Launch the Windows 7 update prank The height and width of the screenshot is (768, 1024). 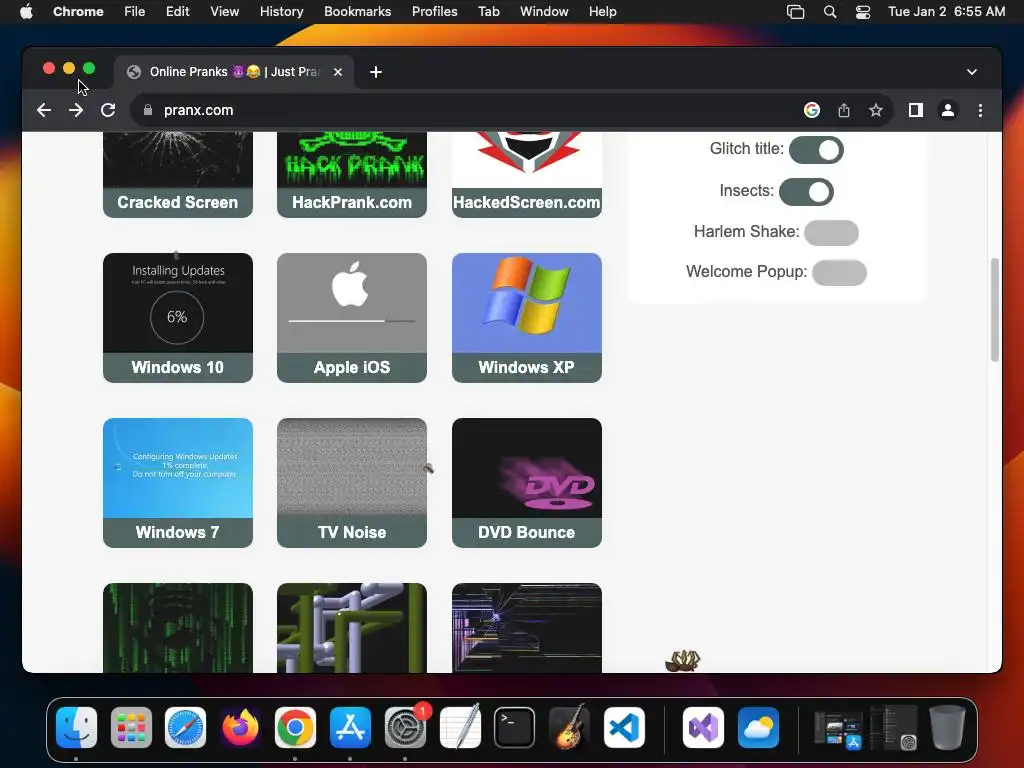pos(178,483)
